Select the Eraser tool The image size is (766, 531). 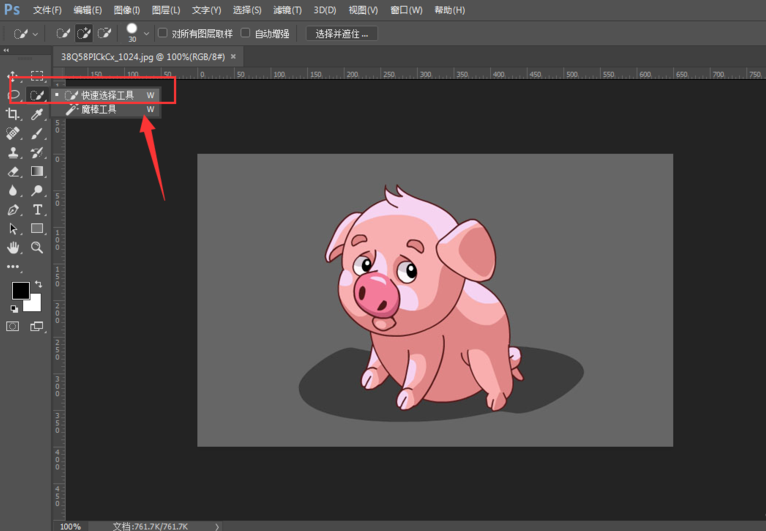point(13,172)
